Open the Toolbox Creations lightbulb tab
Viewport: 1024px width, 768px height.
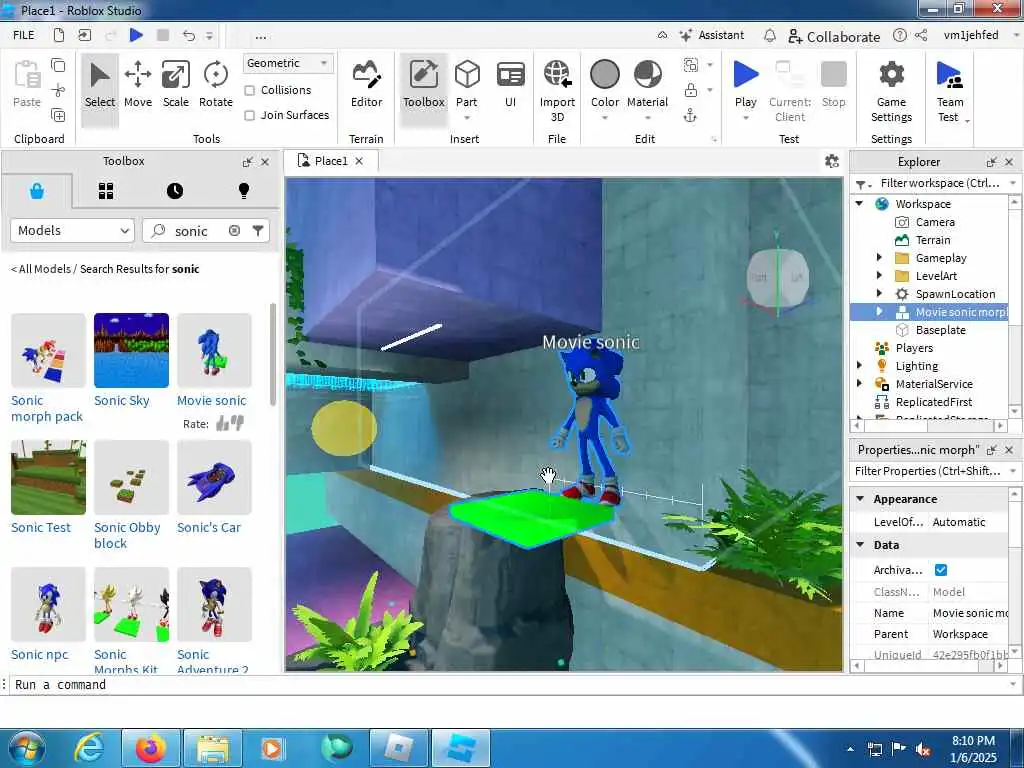[x=244, y=191]
